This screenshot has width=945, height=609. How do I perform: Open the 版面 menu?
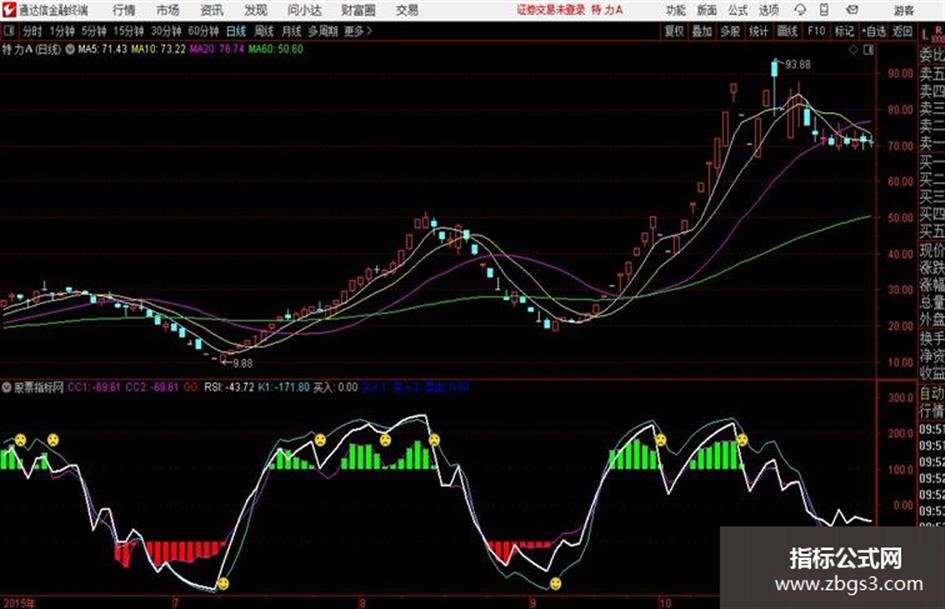pyautogui.click(x=706, y=10)
